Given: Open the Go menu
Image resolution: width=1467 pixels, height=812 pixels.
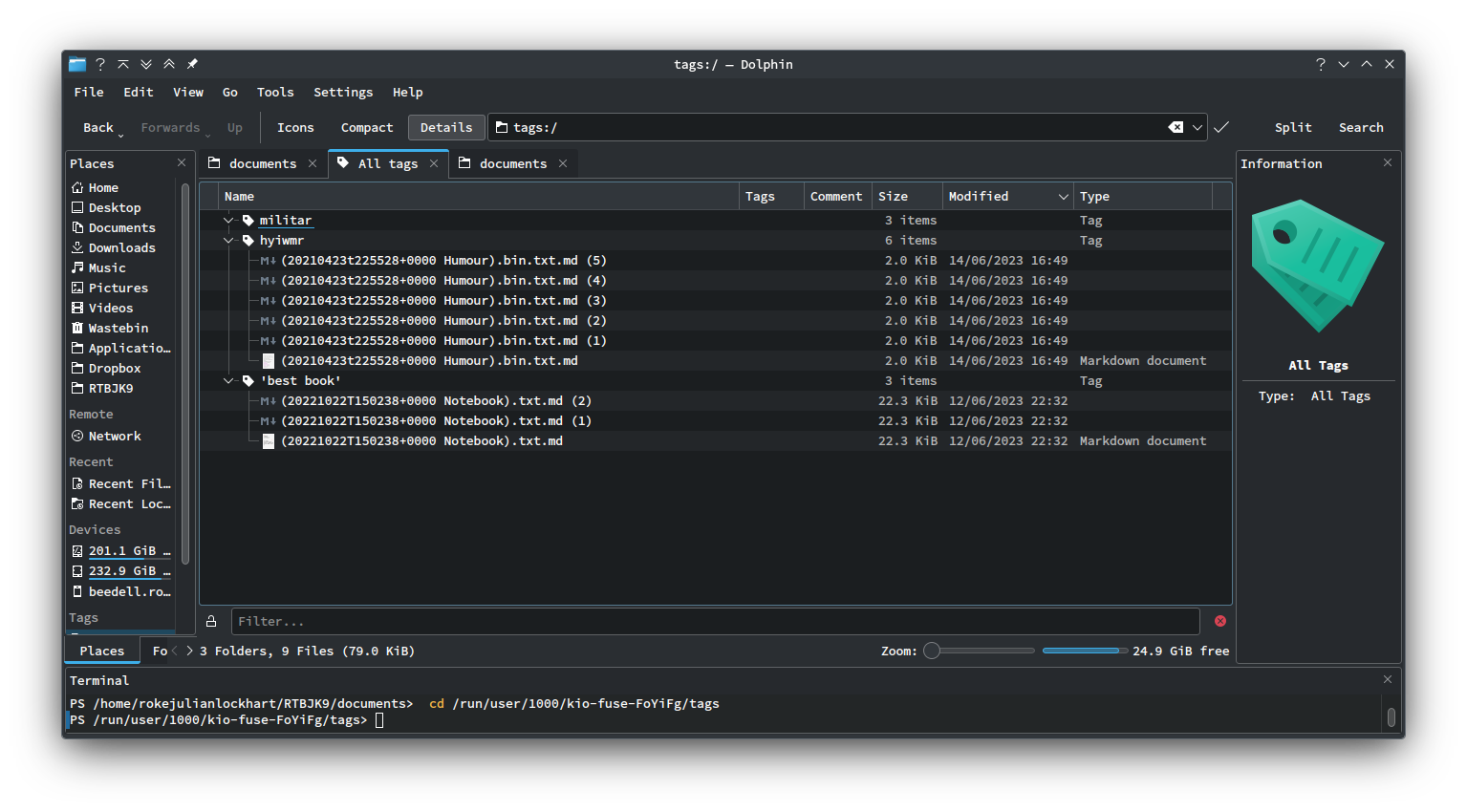Looking at the screenshot, I should (x=230, y=93).
